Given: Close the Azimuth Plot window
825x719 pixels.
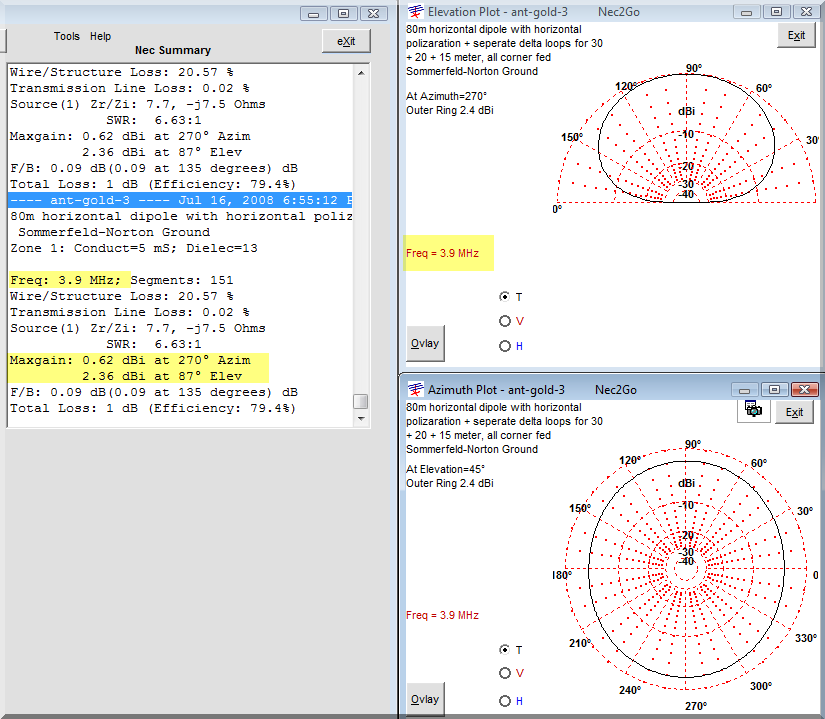Looking at the screenshot, I should [805, 389].
